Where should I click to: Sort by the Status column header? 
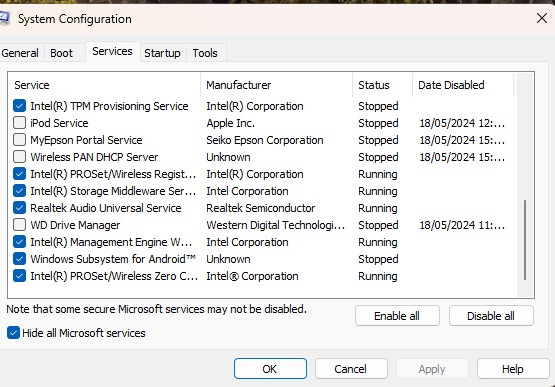click(x=383, y=85)
